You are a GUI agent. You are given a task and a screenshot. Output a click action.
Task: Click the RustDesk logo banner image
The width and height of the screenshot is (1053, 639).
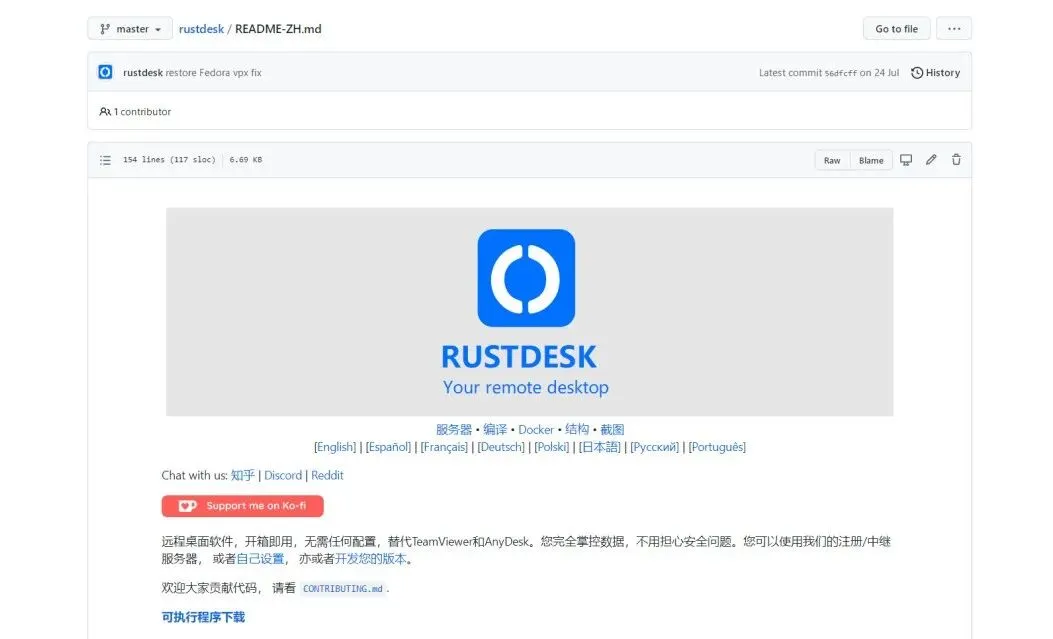point(529,311)
